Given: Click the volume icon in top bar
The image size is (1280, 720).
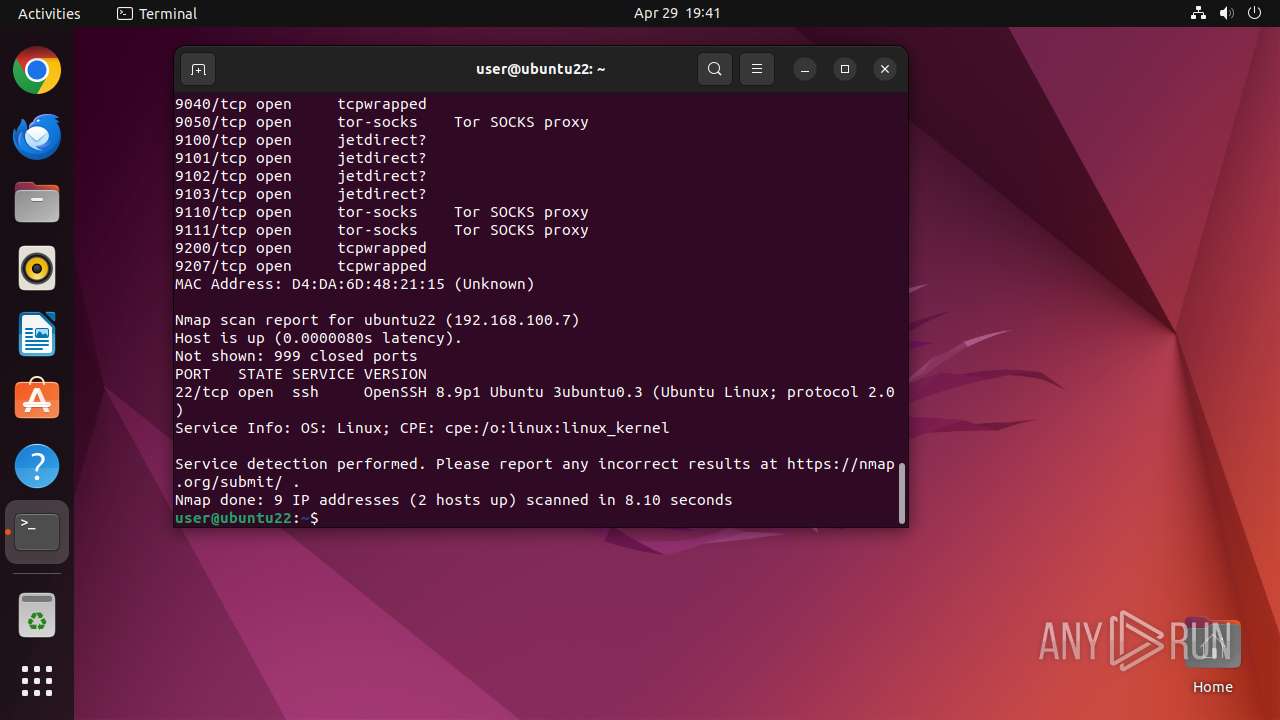Looking at the screenshot, I should (1226, 13).
